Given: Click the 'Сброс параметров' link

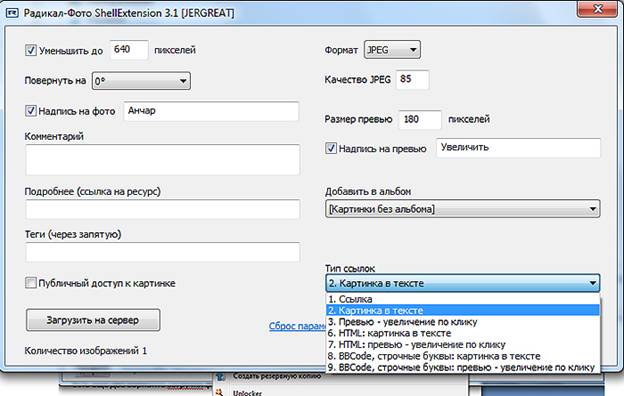Looking at the screenshot, I should [297, 326].
